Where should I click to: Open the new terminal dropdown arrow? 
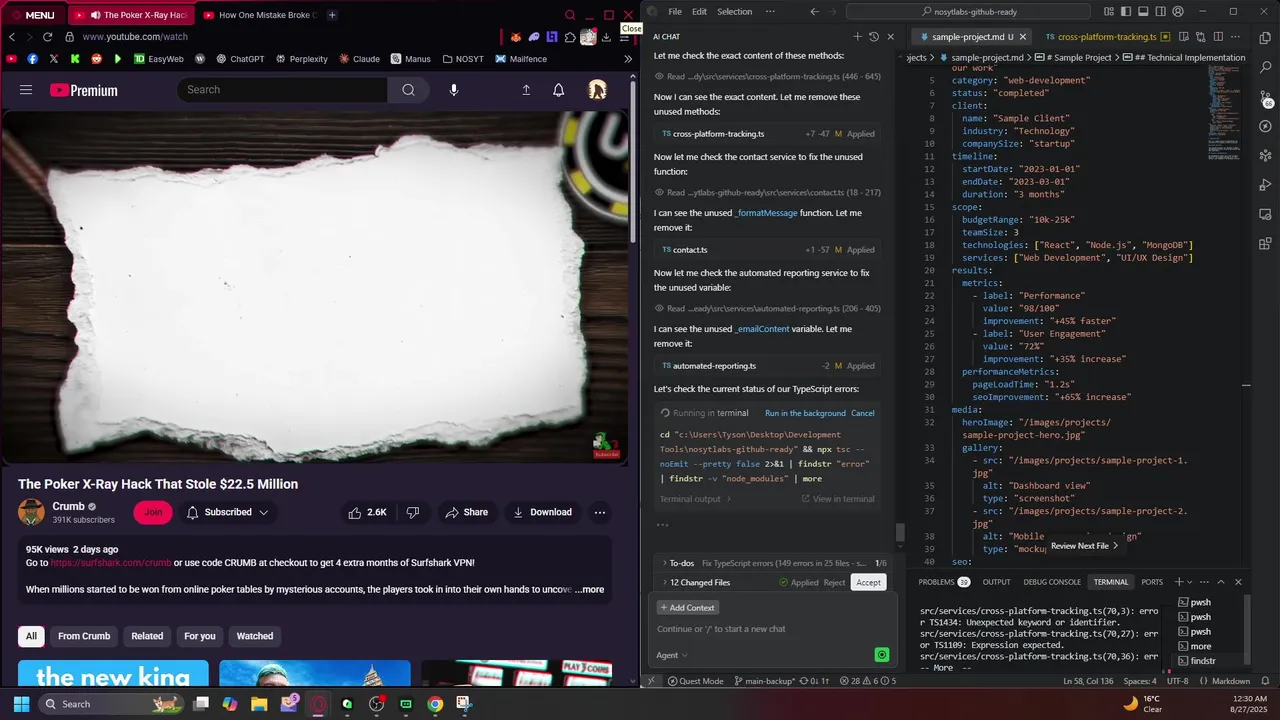[x=1190, y=582]
